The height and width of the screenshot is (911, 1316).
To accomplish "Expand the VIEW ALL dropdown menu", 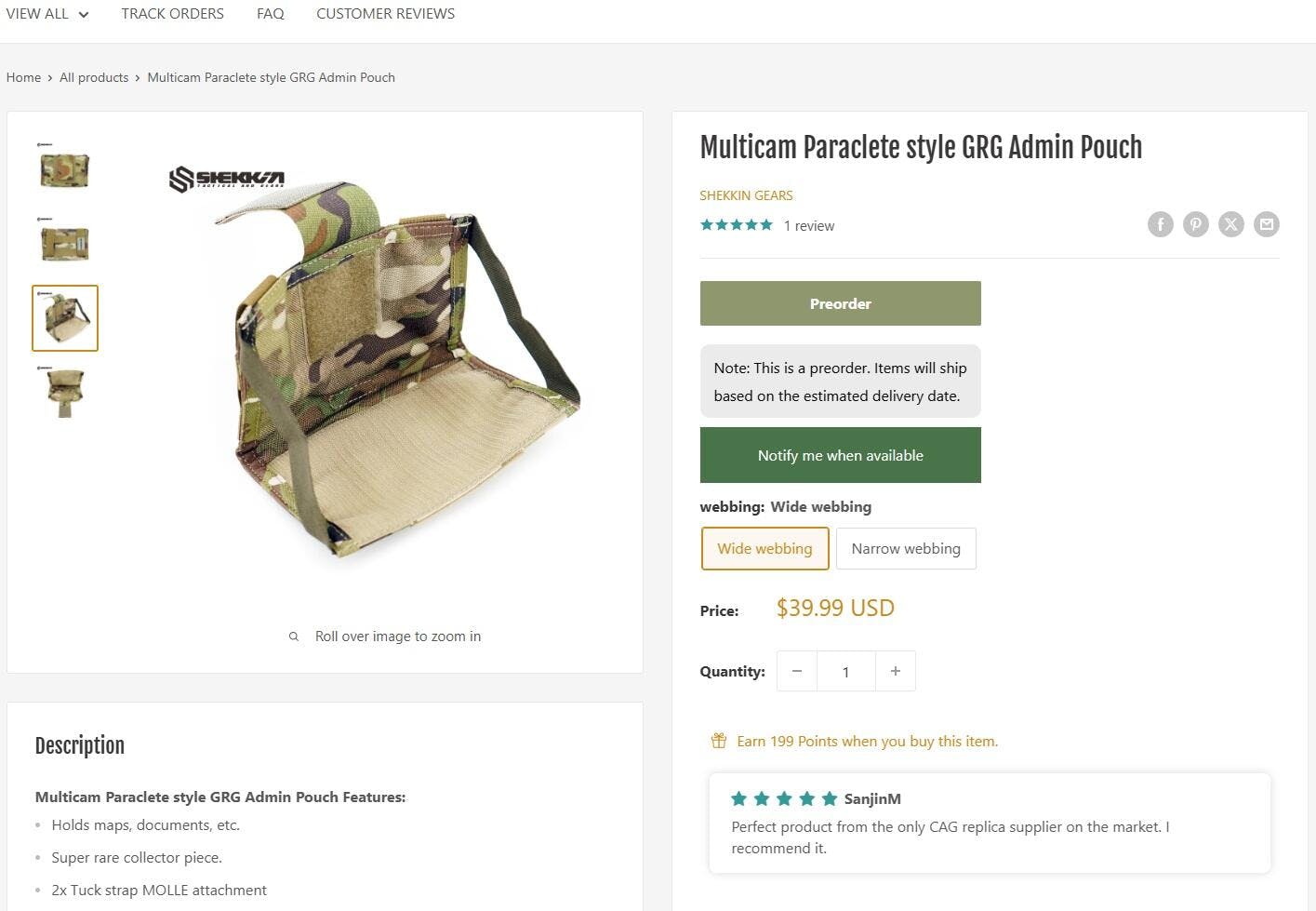I will [47, 14].
